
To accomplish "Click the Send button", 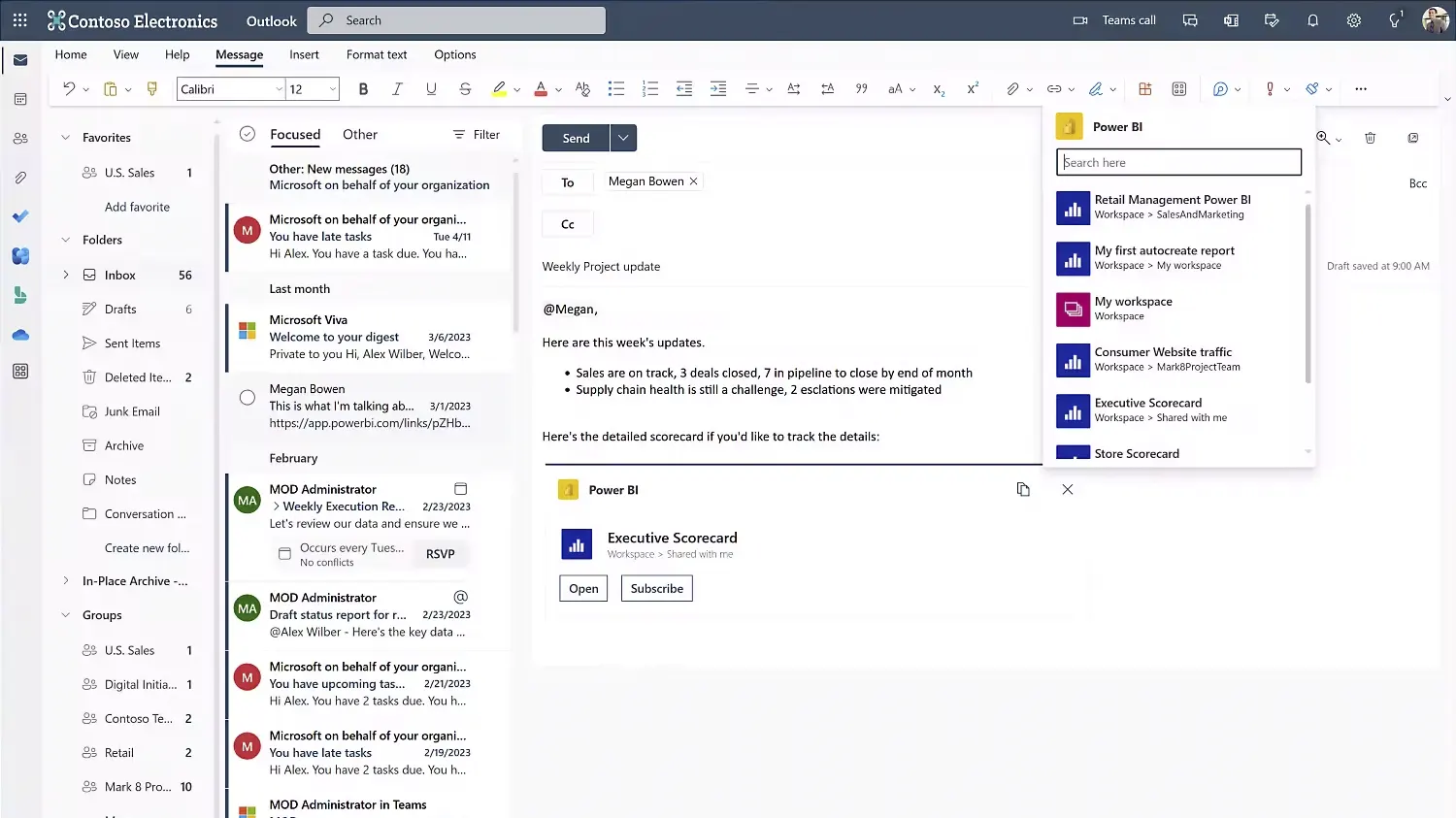I will 576,138.
